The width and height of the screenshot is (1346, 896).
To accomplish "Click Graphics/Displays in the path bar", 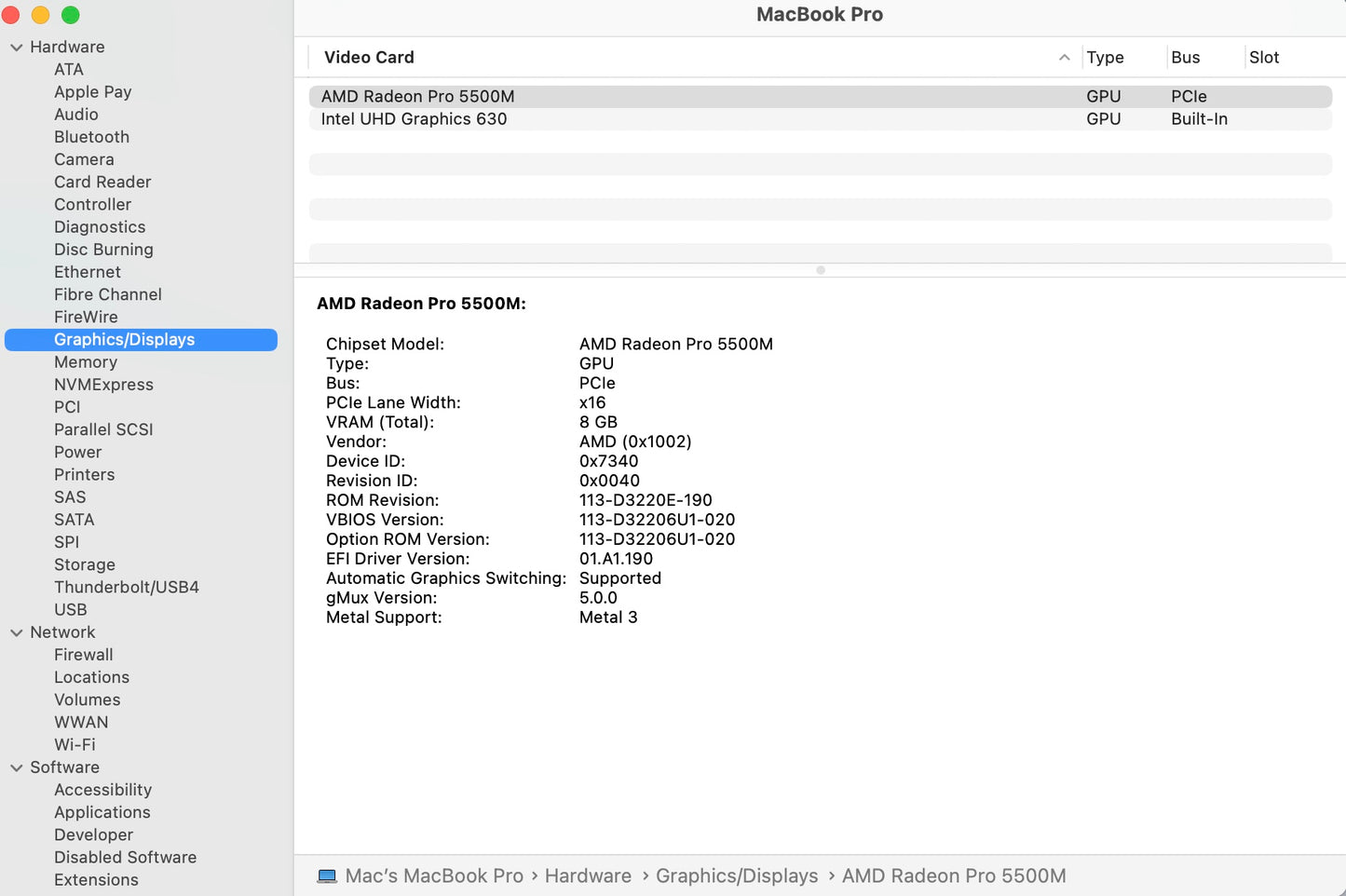I will [737, 876].
